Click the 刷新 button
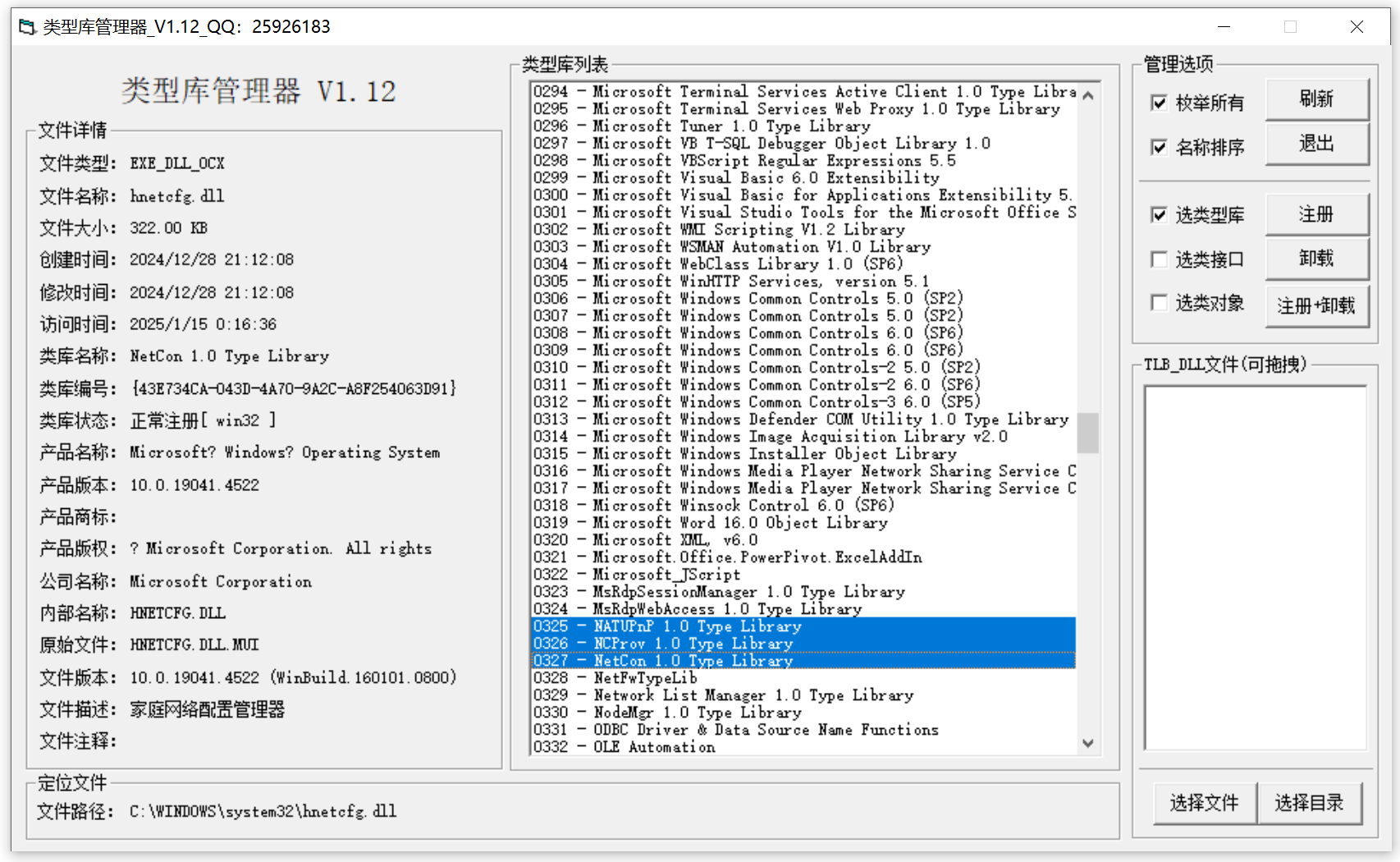This screenshot has width=1400, height=862. click(x=1316, y=99)
